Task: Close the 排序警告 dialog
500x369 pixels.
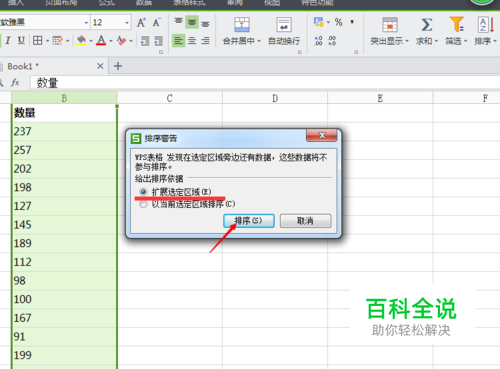Action: tap(322, 135)
